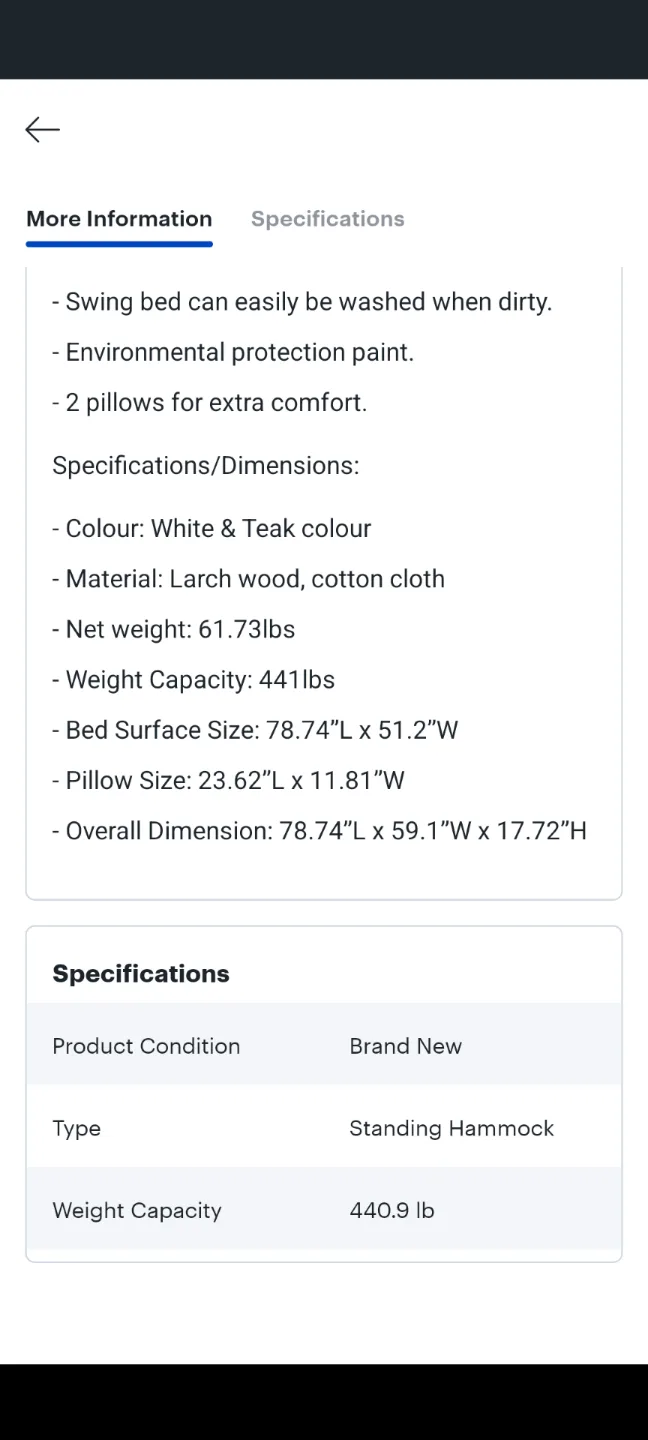Tap the Product Condition row

[146, 1046]
